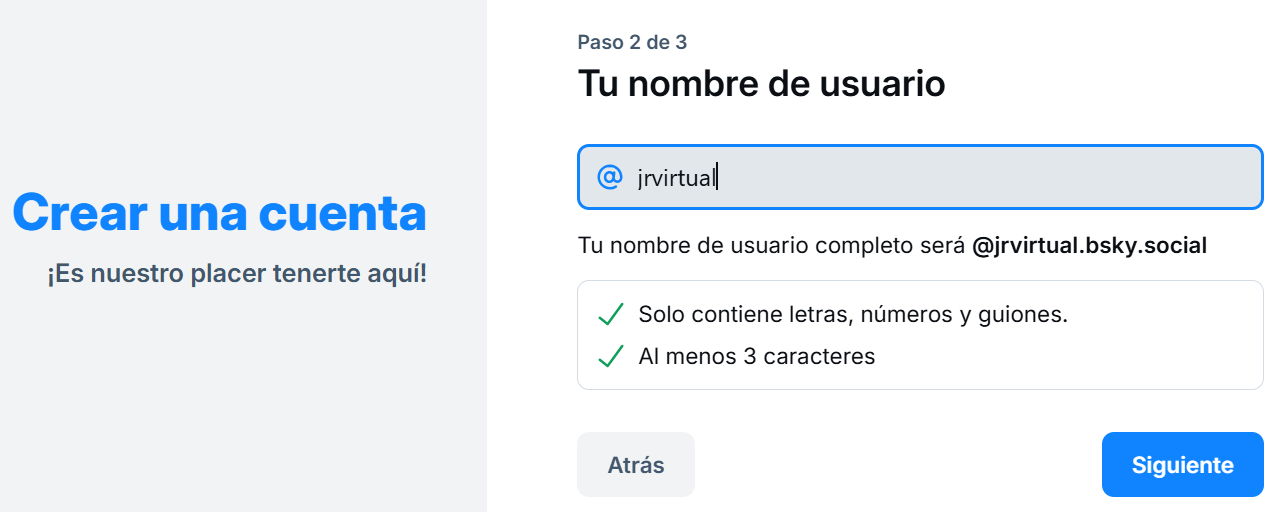
Task: Click "Solo contiene letras, números y guiones." text
Action: pos(853,315)
